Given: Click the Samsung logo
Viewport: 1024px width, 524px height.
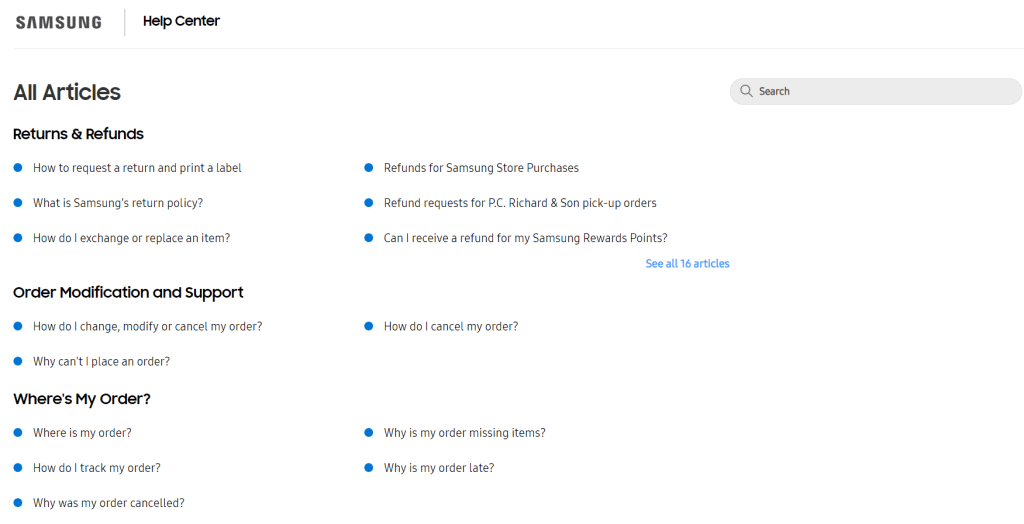Looking at the screenshot, I should 59,22.
